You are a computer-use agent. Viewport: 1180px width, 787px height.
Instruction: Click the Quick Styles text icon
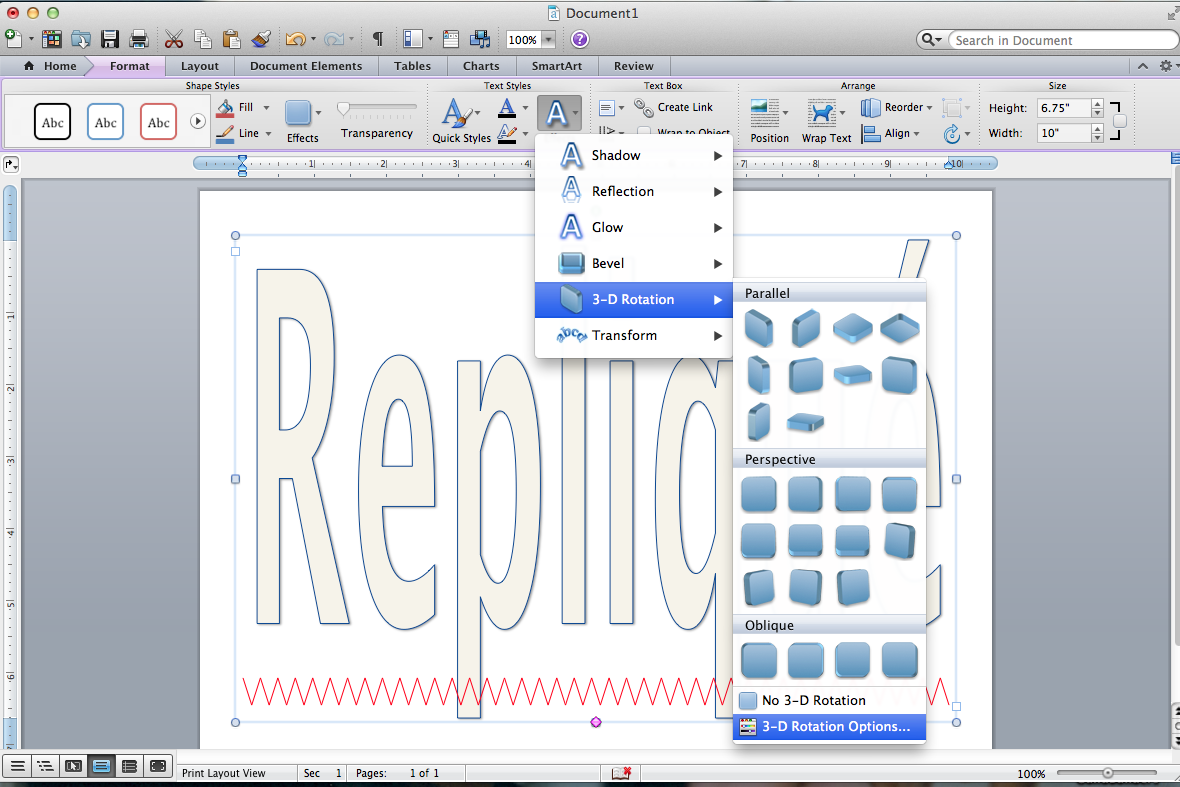click(x=461, y=120)
